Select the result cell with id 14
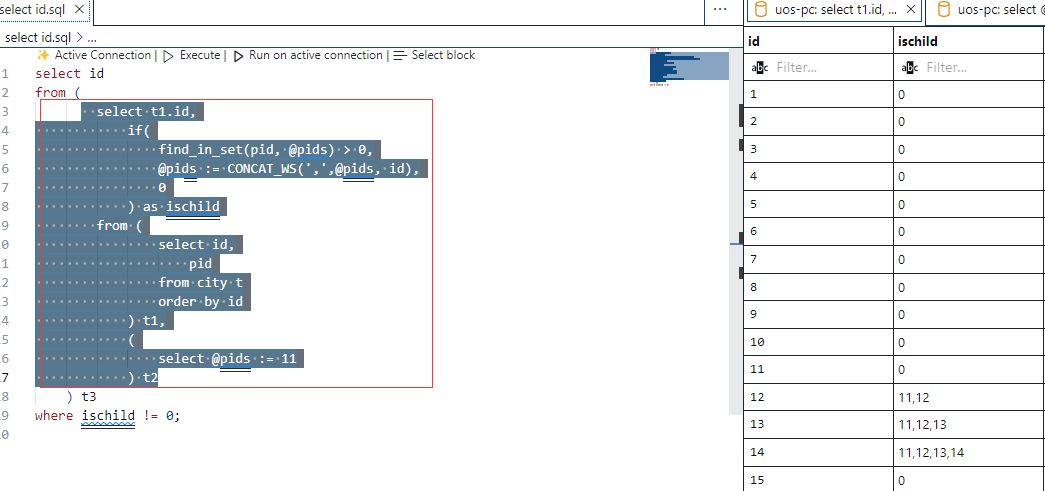 (x=818, y=452)
